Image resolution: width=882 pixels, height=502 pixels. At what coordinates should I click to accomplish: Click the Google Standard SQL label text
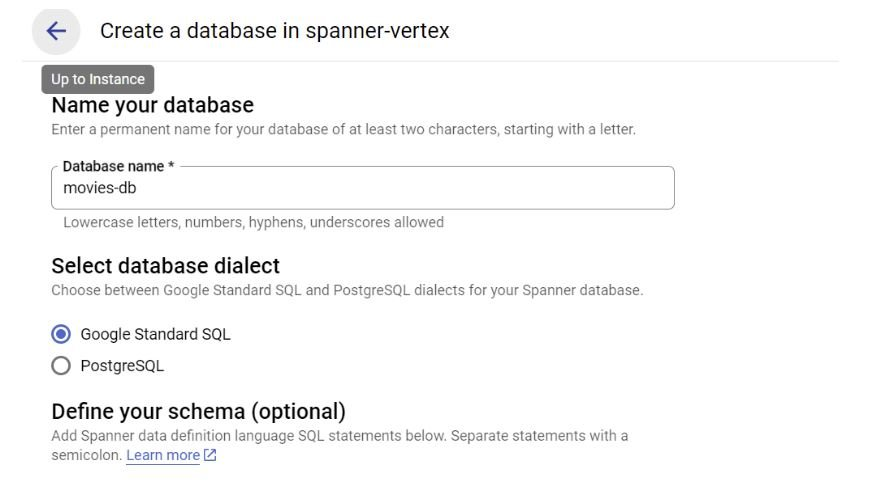[155, 334]
